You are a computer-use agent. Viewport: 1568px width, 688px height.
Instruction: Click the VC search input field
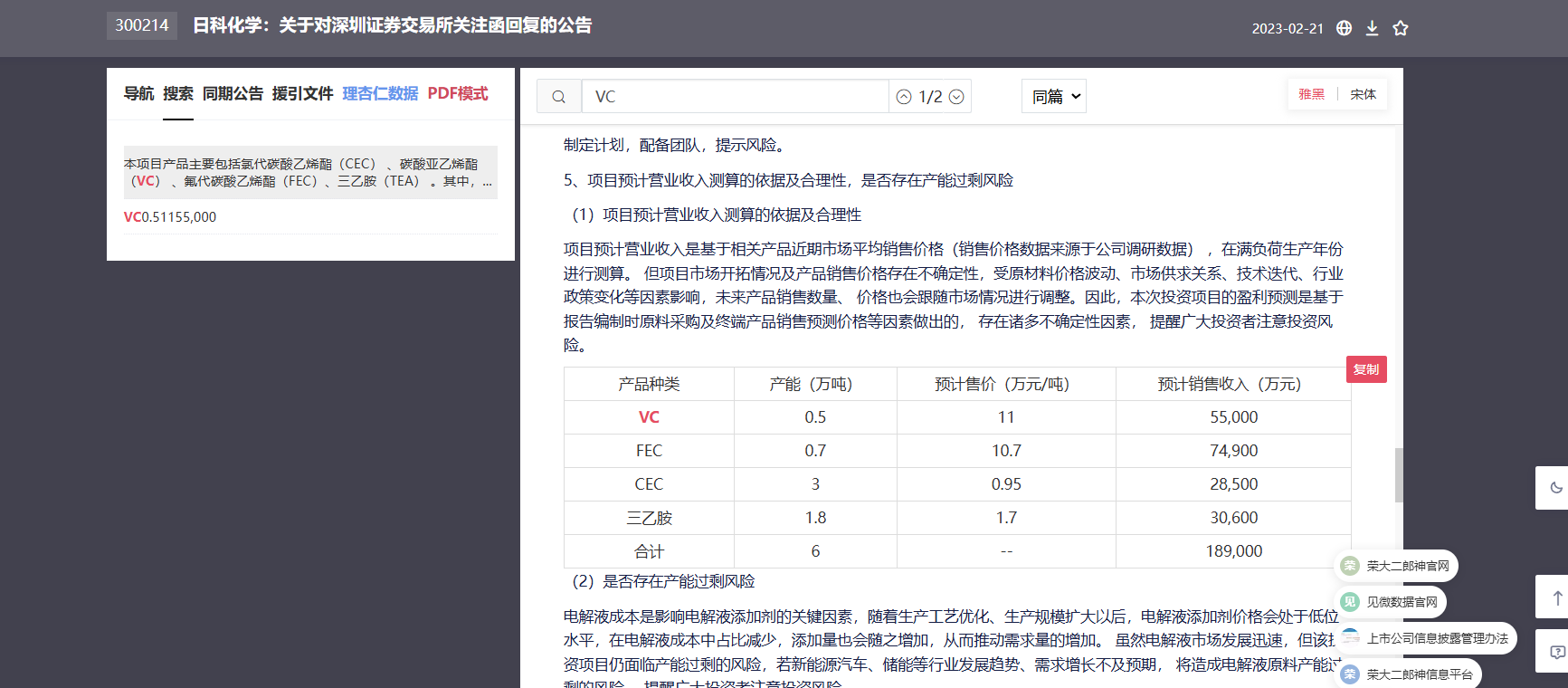click(x=735, y=97)
